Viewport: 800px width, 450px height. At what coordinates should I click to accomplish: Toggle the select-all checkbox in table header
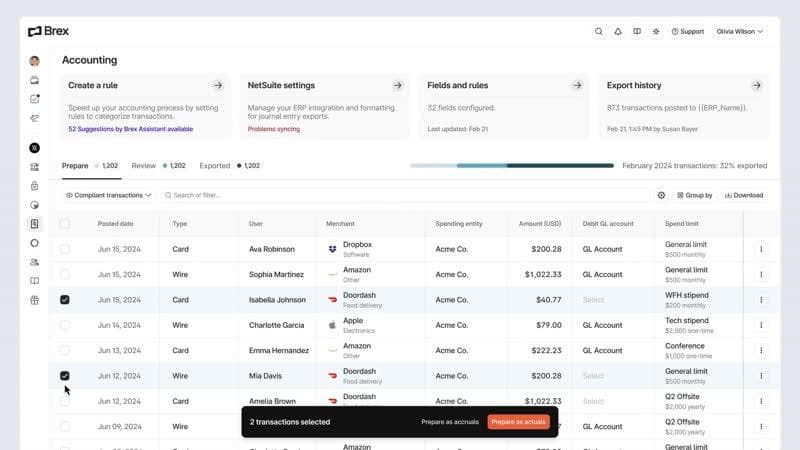coord(65,224)
